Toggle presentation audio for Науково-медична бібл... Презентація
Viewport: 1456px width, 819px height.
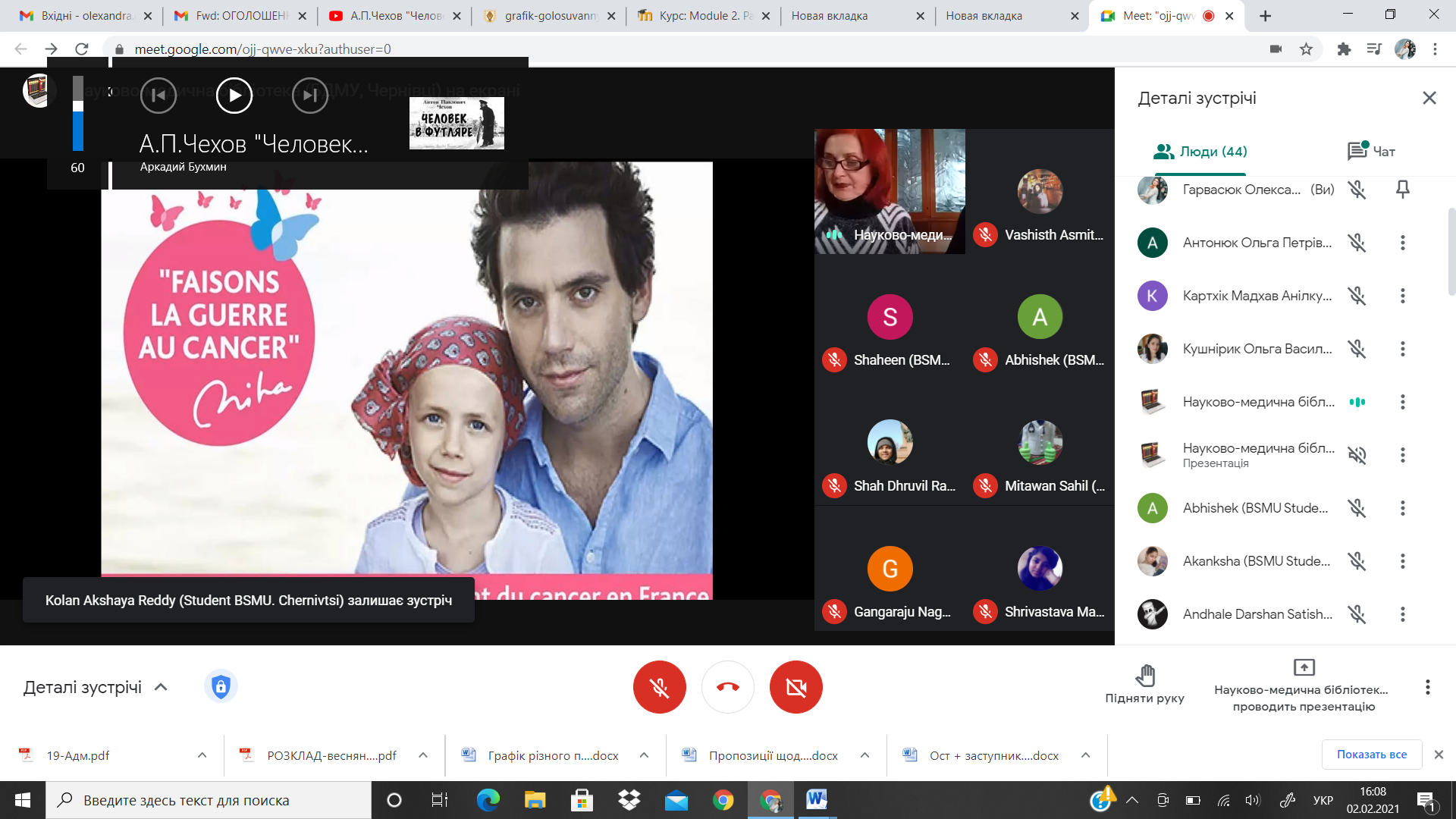[1357, 455]
